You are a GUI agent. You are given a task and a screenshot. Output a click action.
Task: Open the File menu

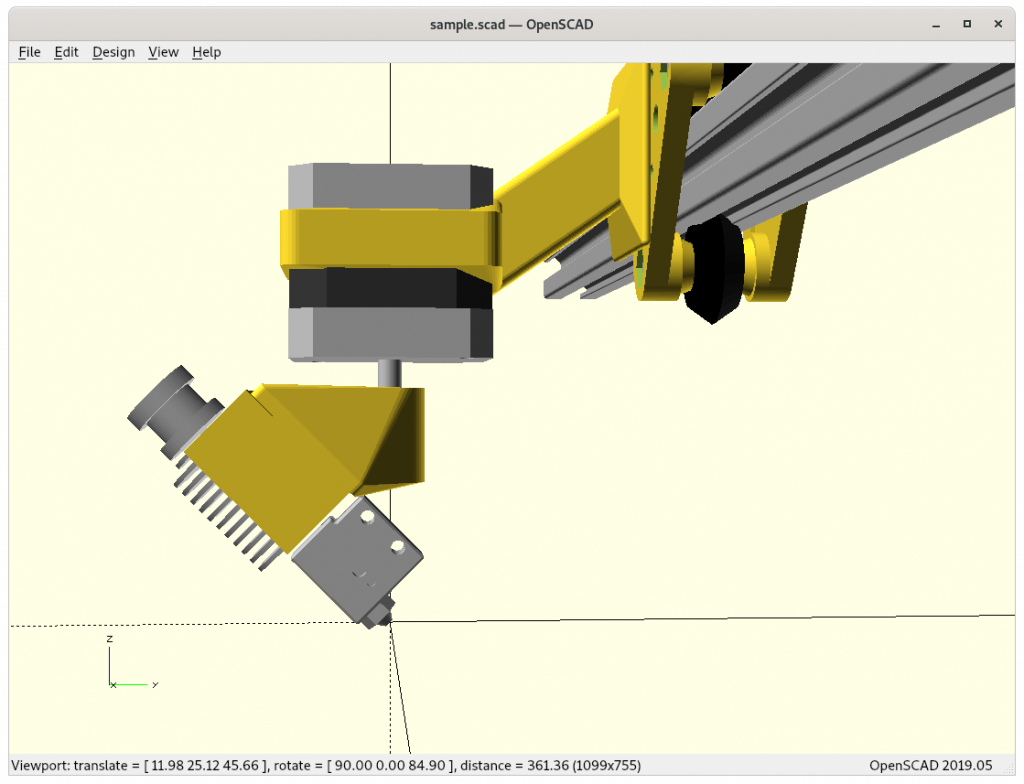tap(29, 52)
